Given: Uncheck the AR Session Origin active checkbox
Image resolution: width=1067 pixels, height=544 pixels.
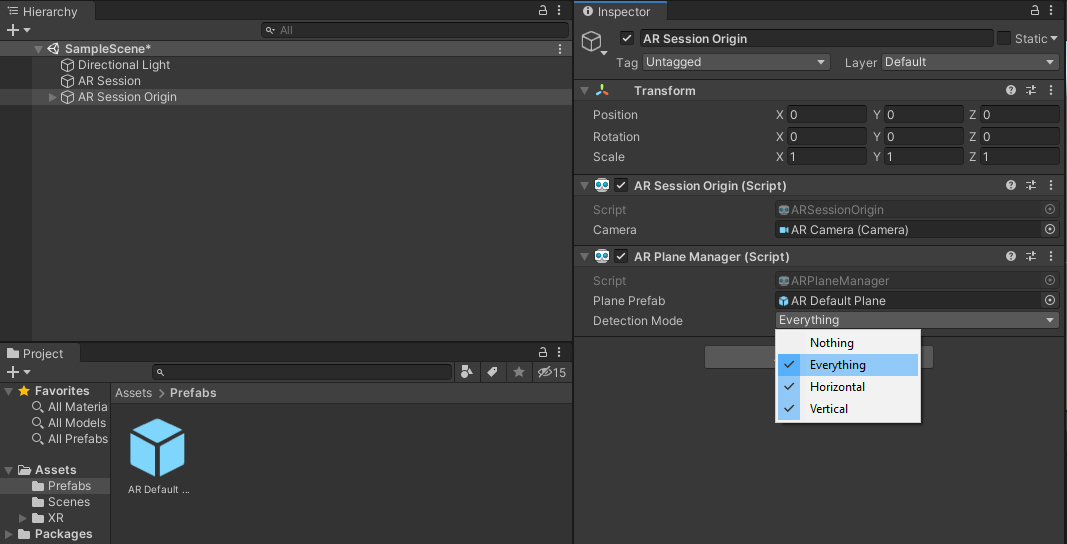Looking at the screenshot, I should coord(627,39).
